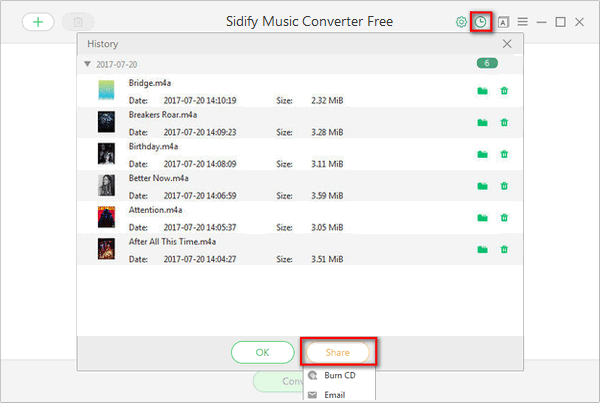Click the Email envelope icon
600x404 pixels.
click(312, 394)
